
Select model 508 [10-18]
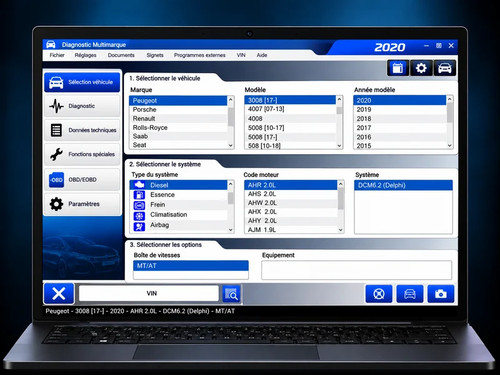pyautogui.click(x=290, y=146)
